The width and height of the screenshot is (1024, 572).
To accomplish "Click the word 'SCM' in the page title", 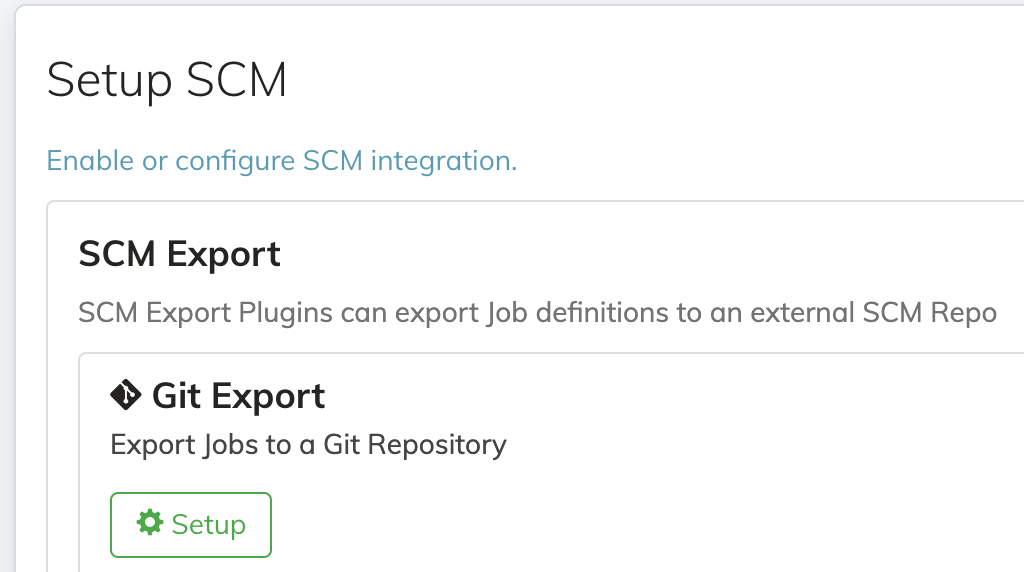I will click(236, 80).
